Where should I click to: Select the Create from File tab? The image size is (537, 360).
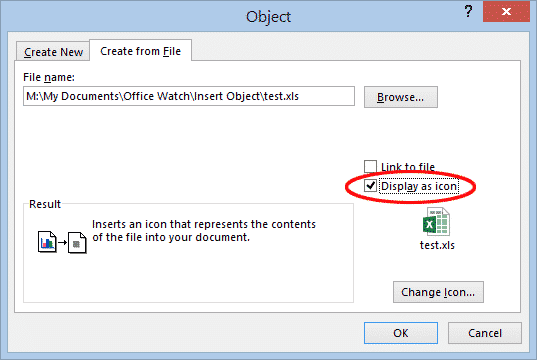tap(140, 51)
